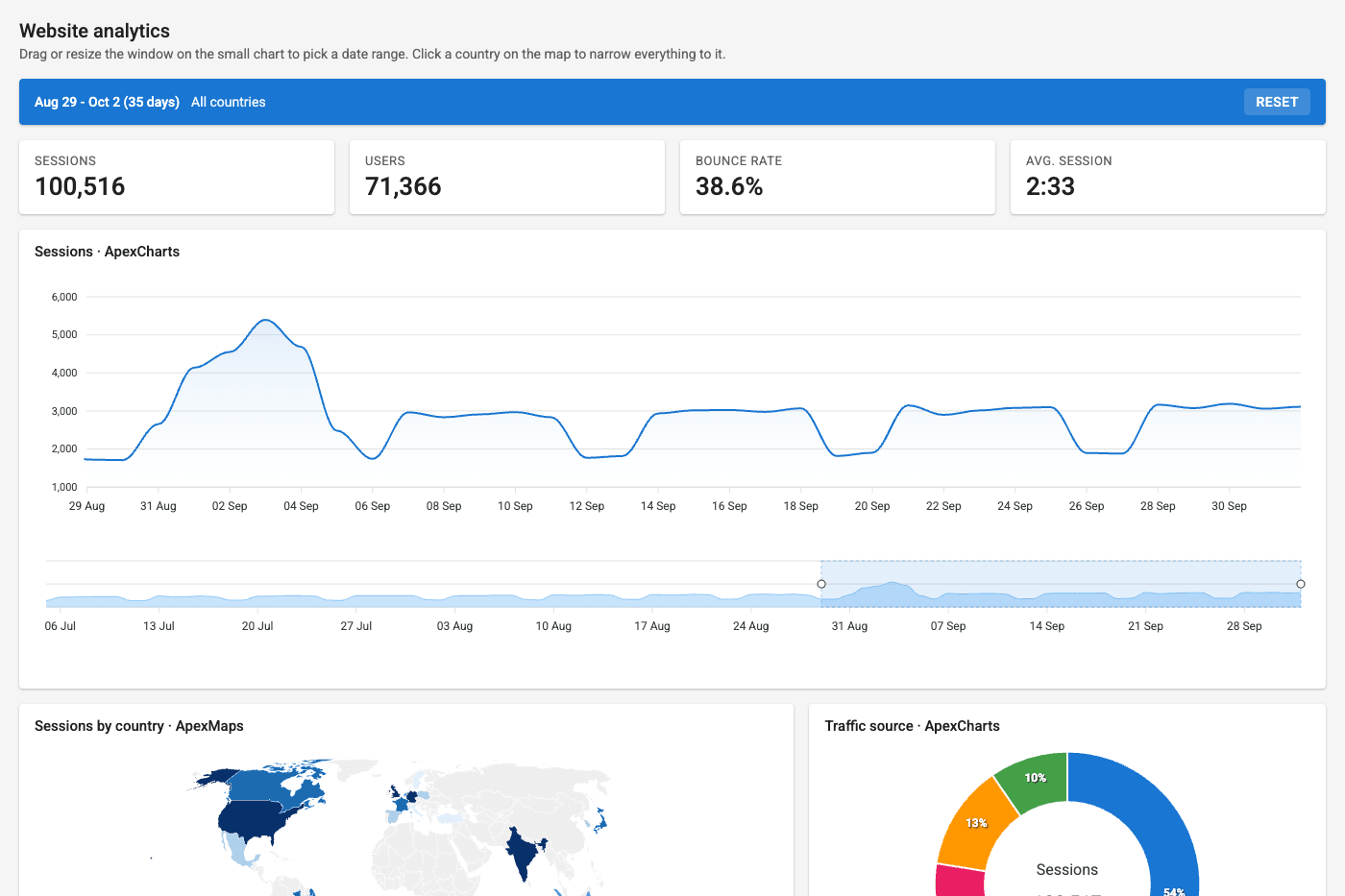Click the average session value "2:33"
The image size is (1345, 896).
[x=1050, y=186]
